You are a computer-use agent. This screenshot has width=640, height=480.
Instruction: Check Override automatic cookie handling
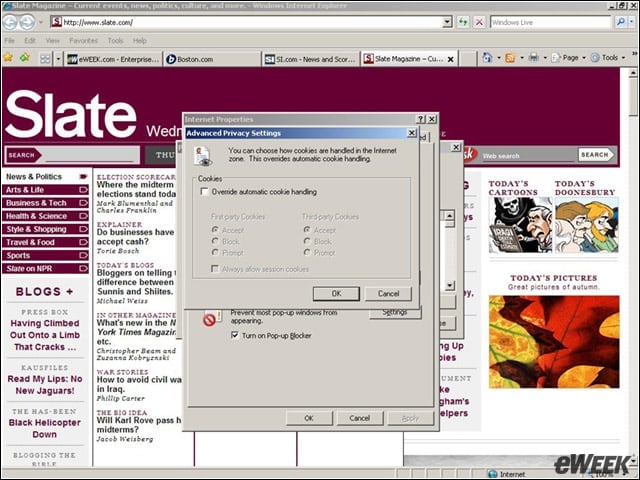tap(204, 191)
